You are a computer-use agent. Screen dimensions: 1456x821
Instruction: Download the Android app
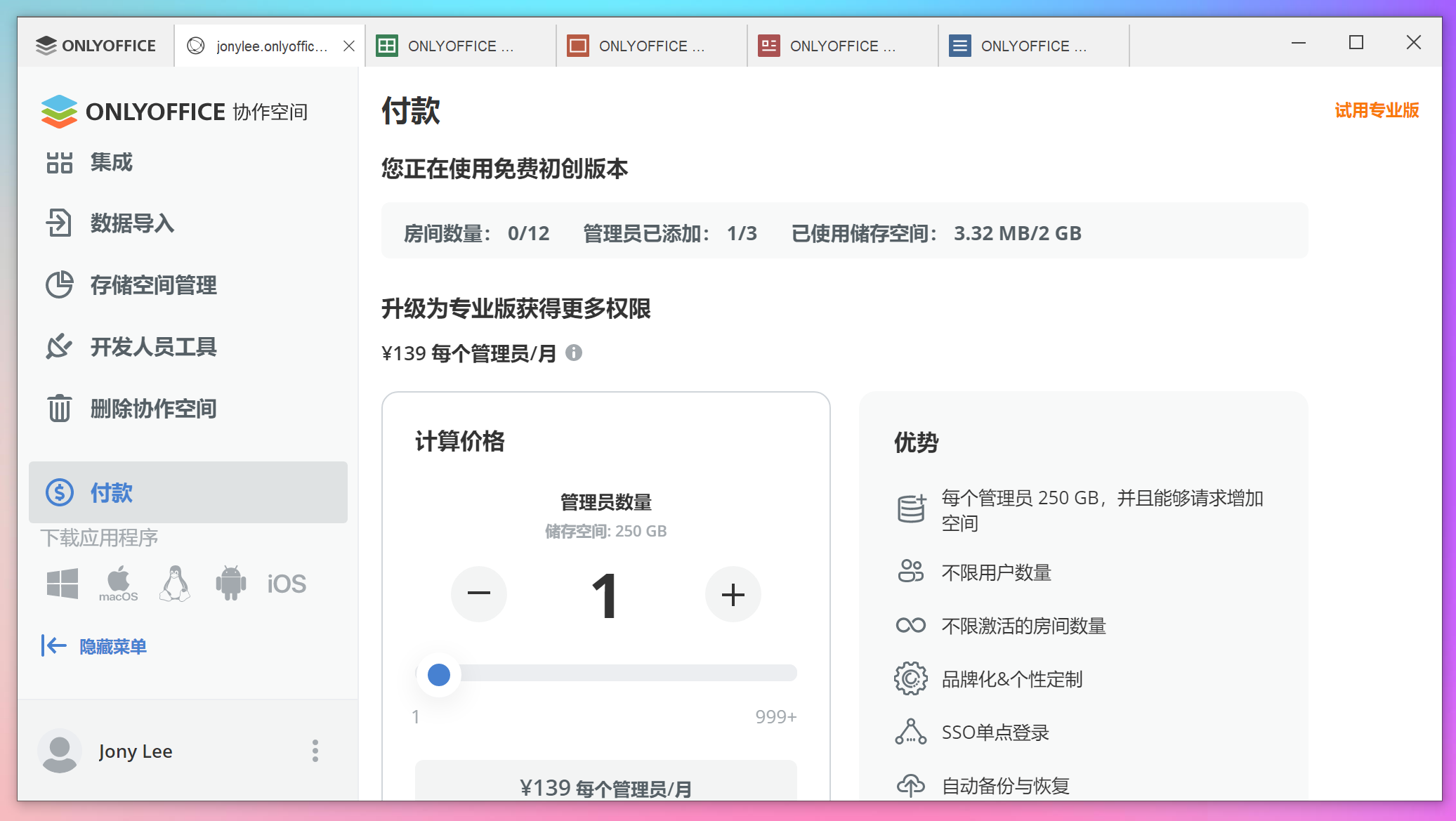tap(230, 582)
